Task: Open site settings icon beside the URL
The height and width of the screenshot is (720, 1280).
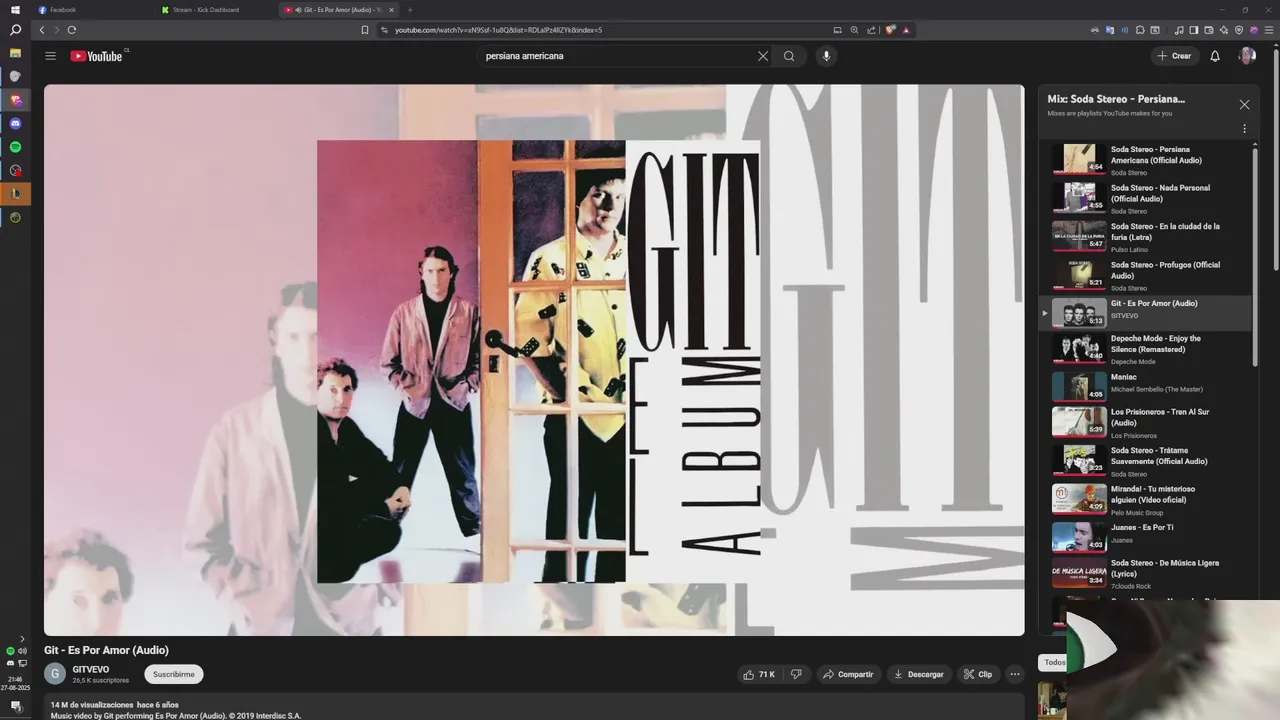Action: click(x=384, y=30)
